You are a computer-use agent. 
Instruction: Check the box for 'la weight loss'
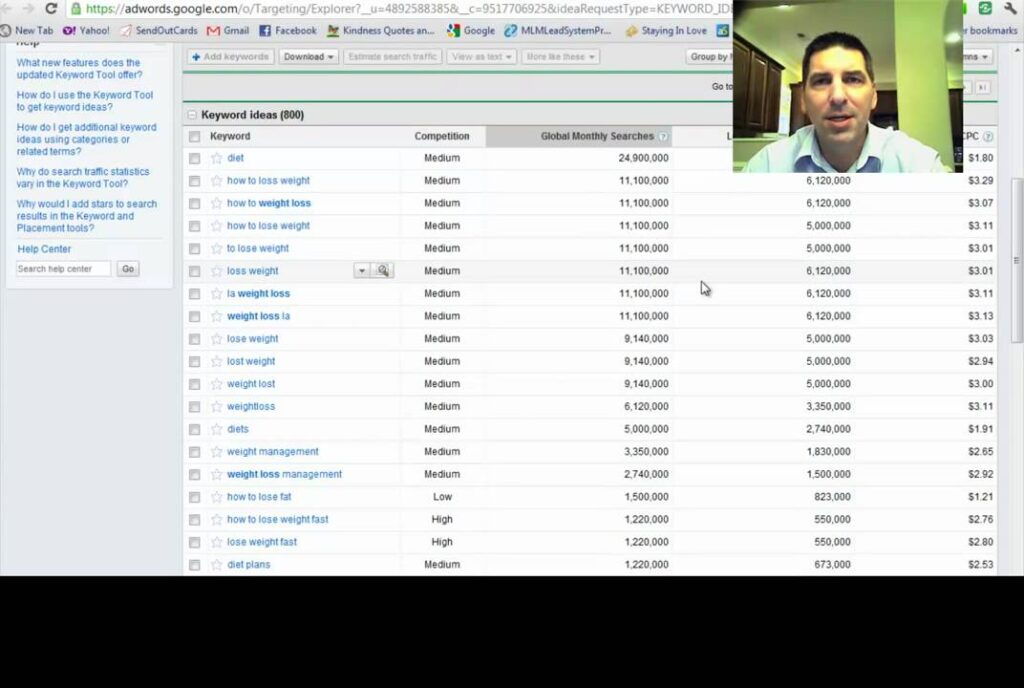pos(194,294)
